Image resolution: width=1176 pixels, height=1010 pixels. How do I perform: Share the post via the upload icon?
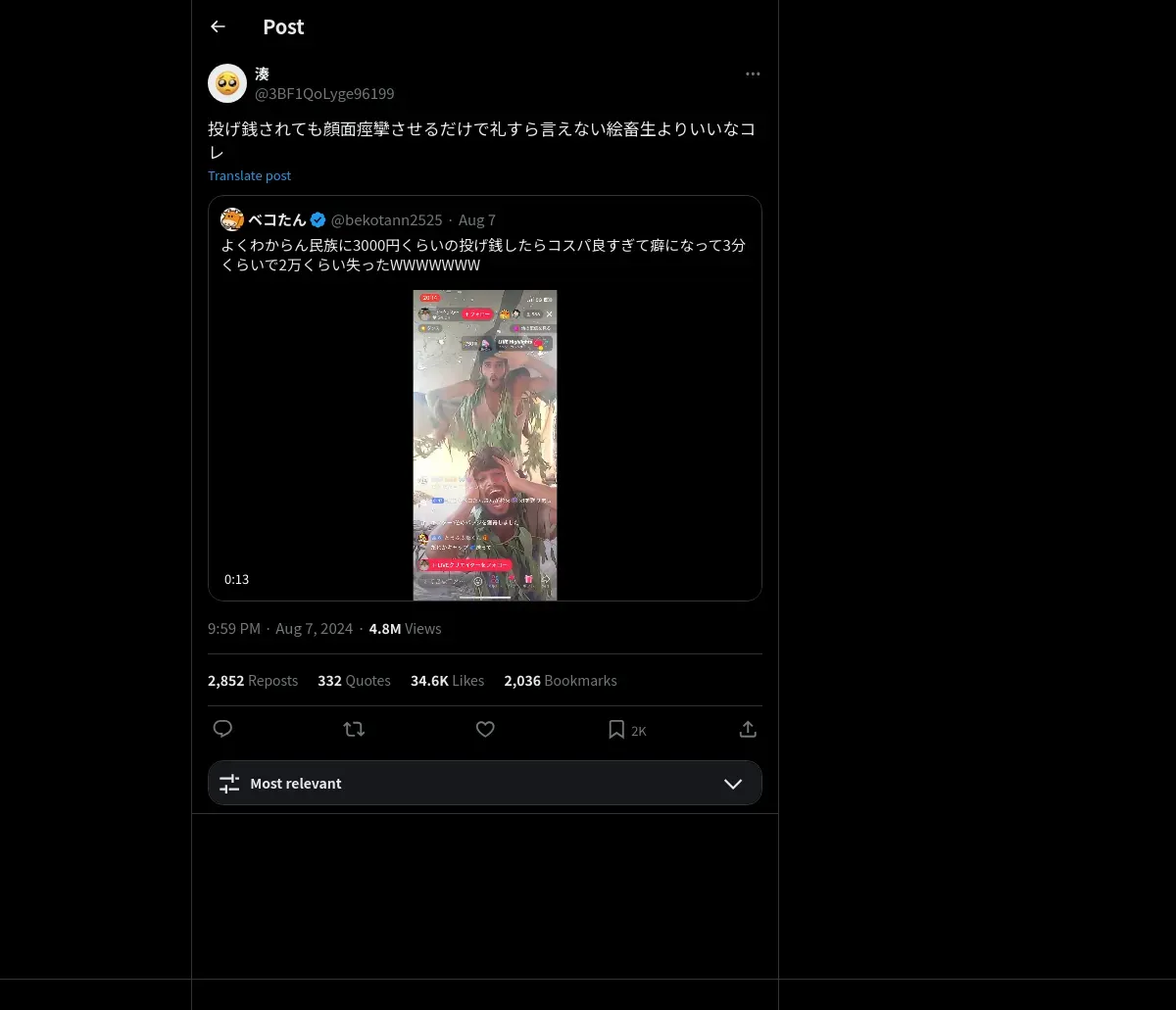[748, 729]
